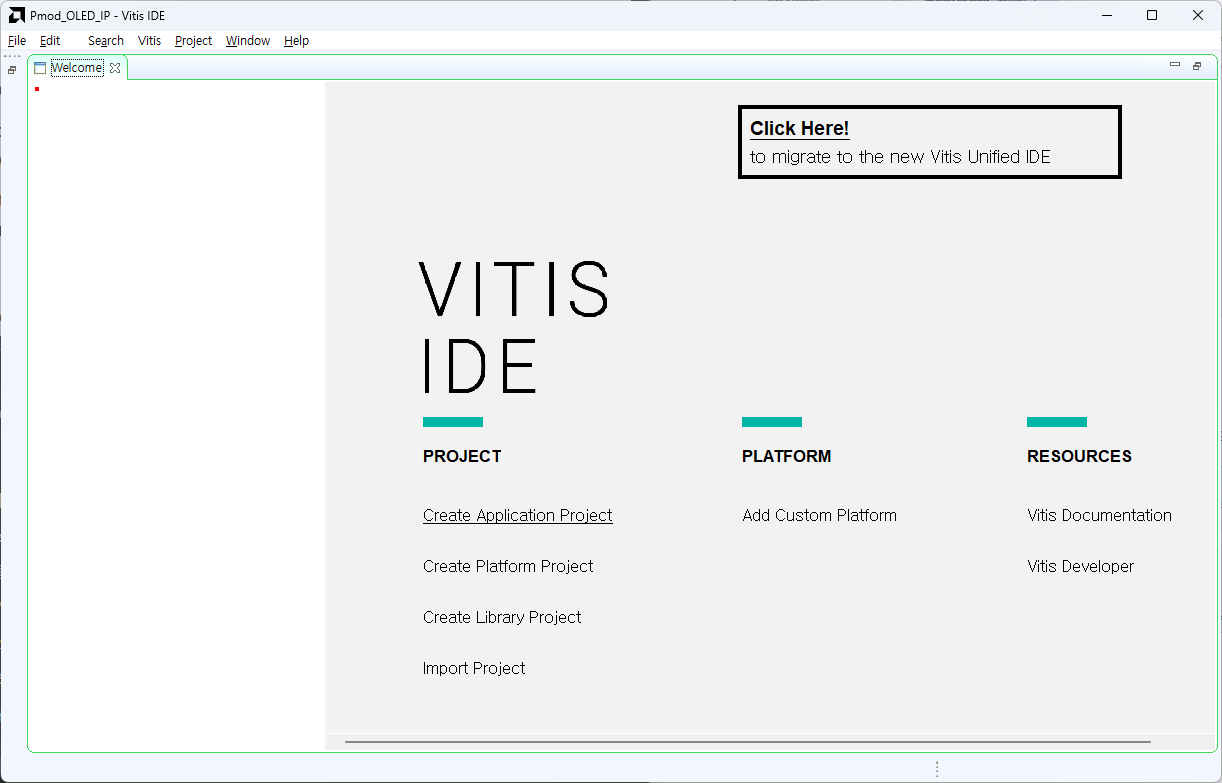This screenshot has width=1222, height=783.
Task: Close the Vitis IDE window
Action: coord(1198,15)
